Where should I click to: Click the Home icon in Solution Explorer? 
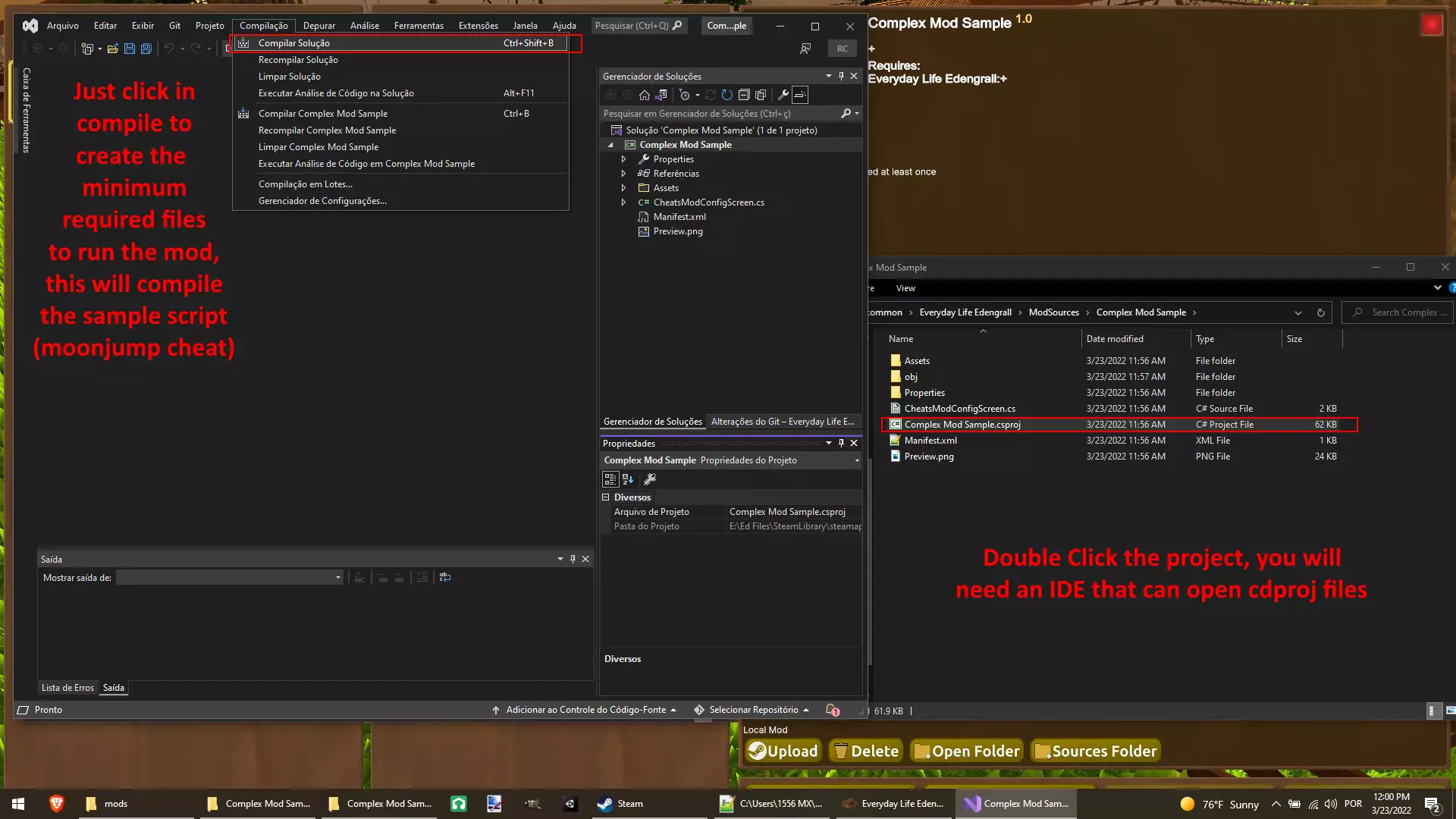click(644, 95)
